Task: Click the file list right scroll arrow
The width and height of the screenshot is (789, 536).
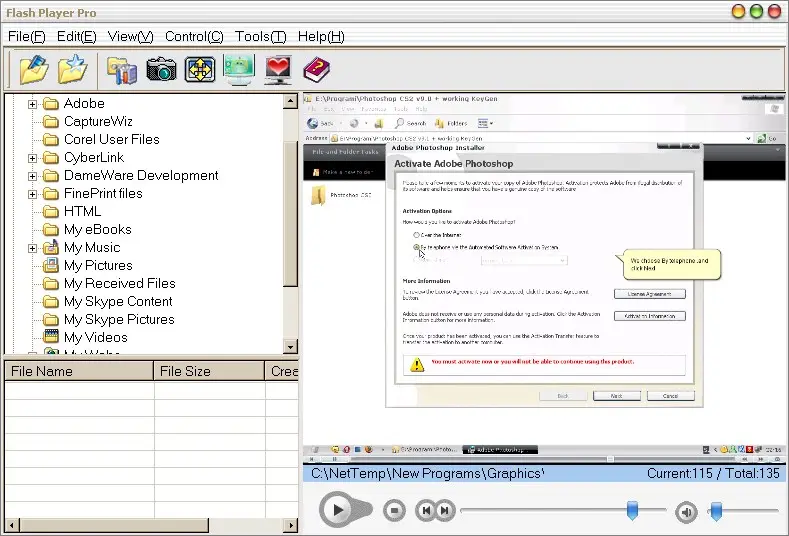Action: (290, 525)
